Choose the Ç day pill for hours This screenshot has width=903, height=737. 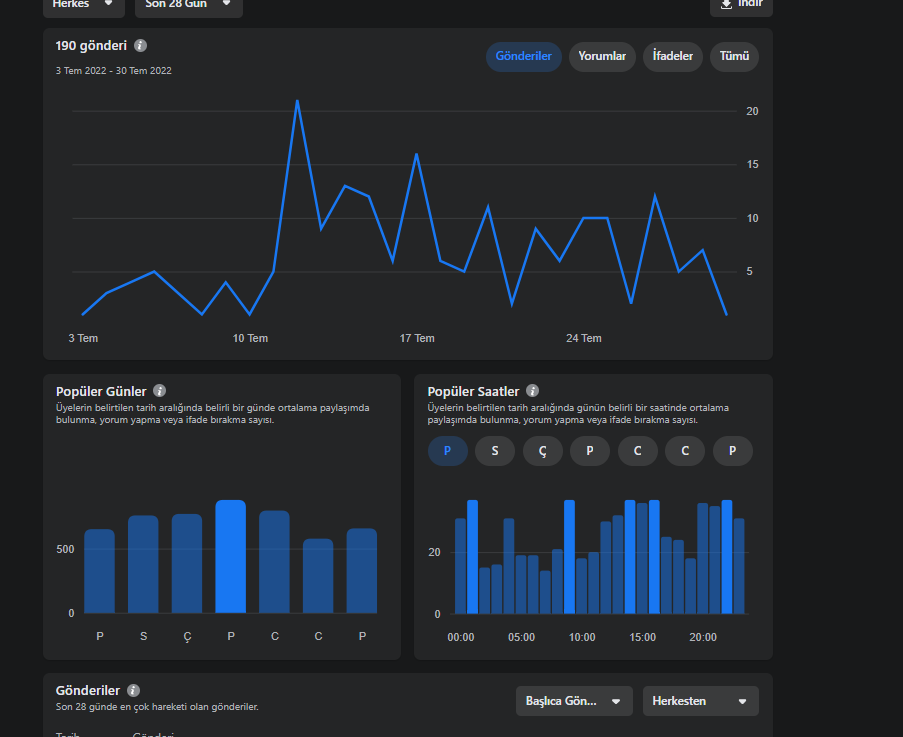click(542, 451)
